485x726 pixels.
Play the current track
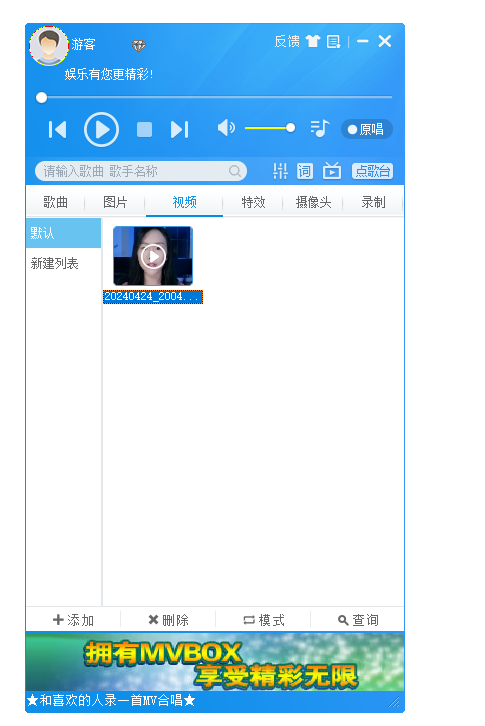[x=101, y=129]
